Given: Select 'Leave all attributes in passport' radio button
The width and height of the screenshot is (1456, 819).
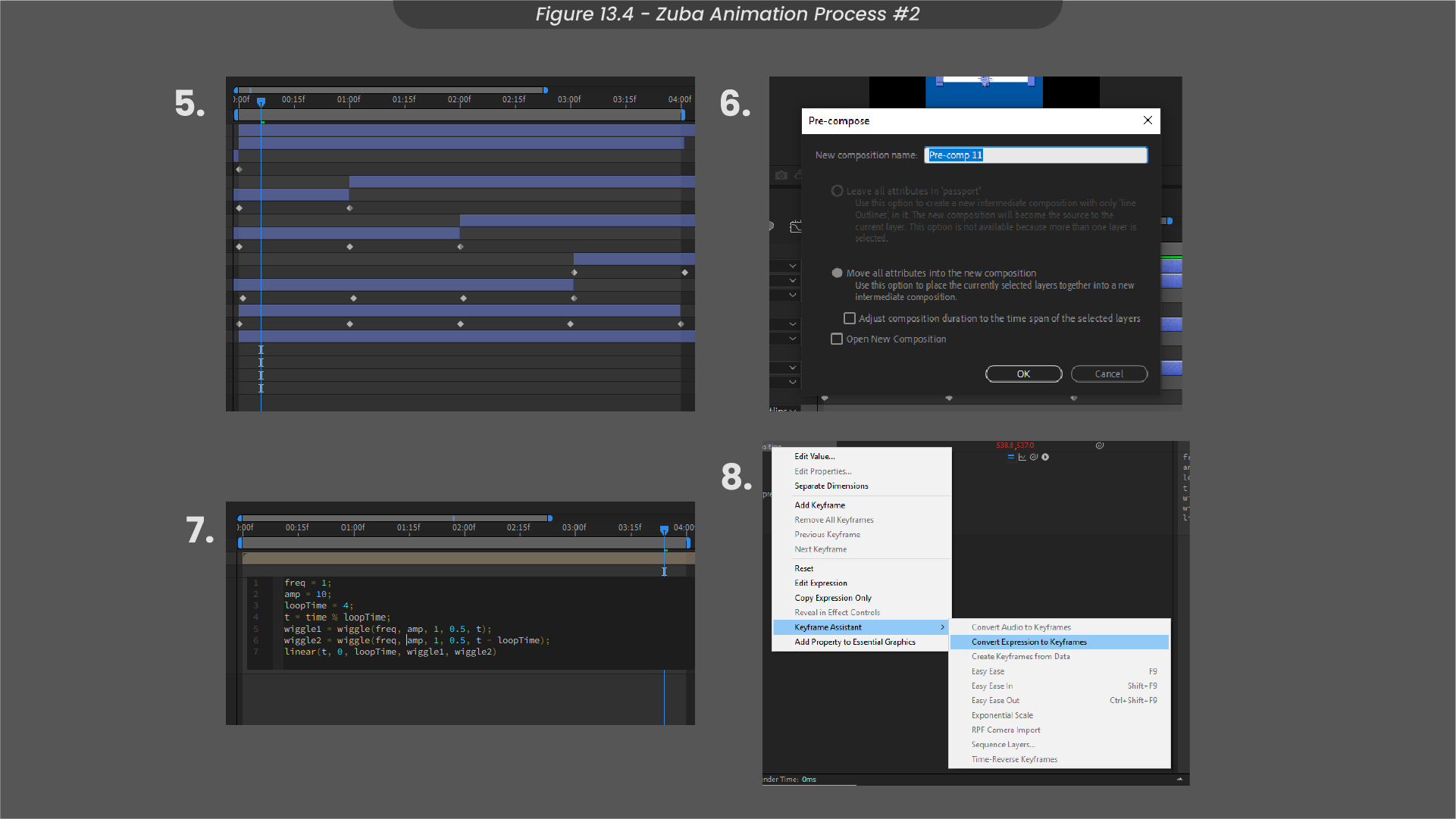Looking at the screenshot, I should click(x=837, y=191).
